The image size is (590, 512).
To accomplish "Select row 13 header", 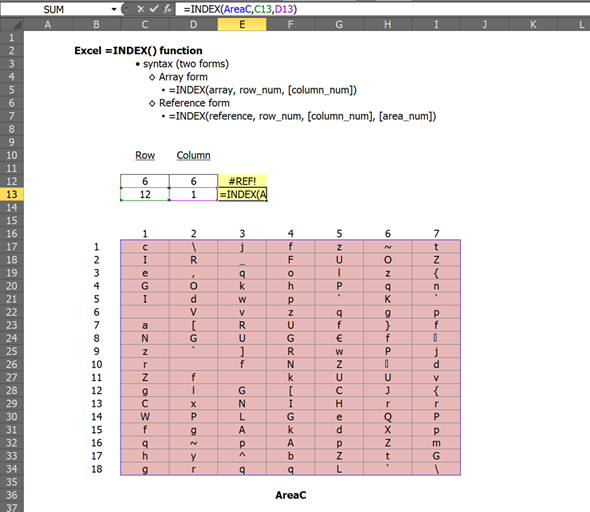I will pos(12,194).
